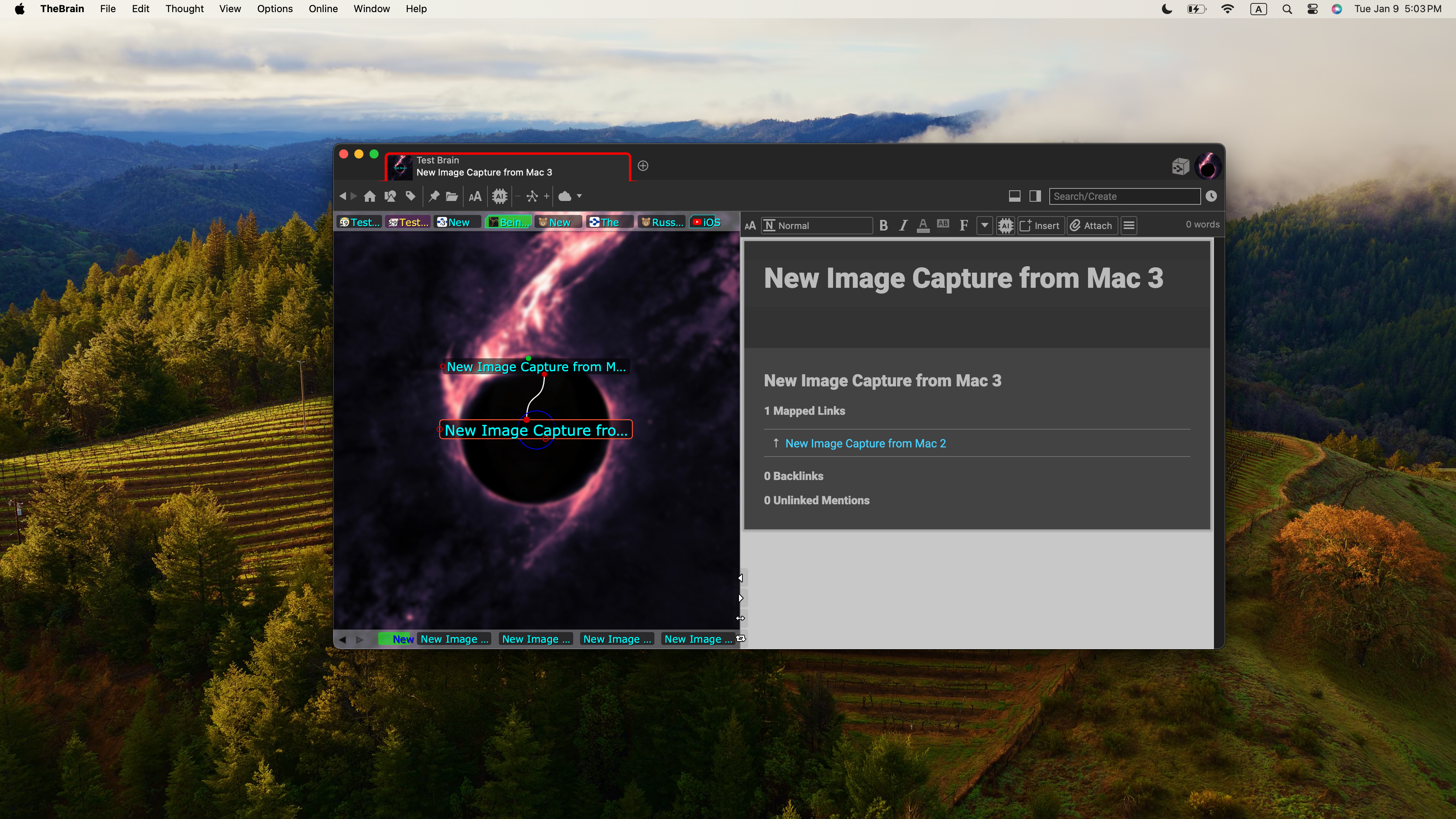Open the font F button in notes toolbar
The image size is (1456, 819).
tap(964, 225)
